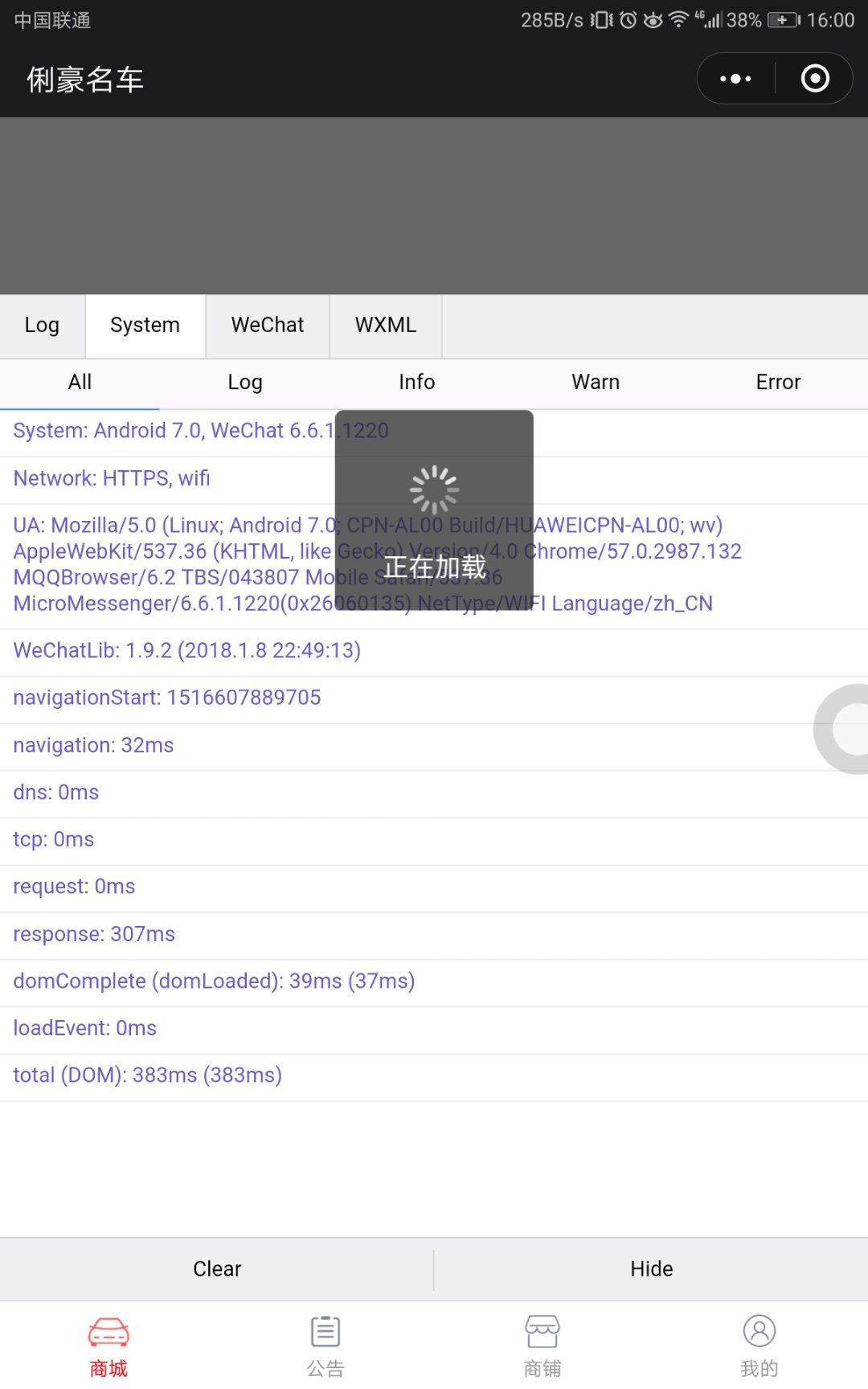Select the System panel tab
The height and width of the screenshot is (1389, 868).
pyautogui.click(x=145, y=326)
